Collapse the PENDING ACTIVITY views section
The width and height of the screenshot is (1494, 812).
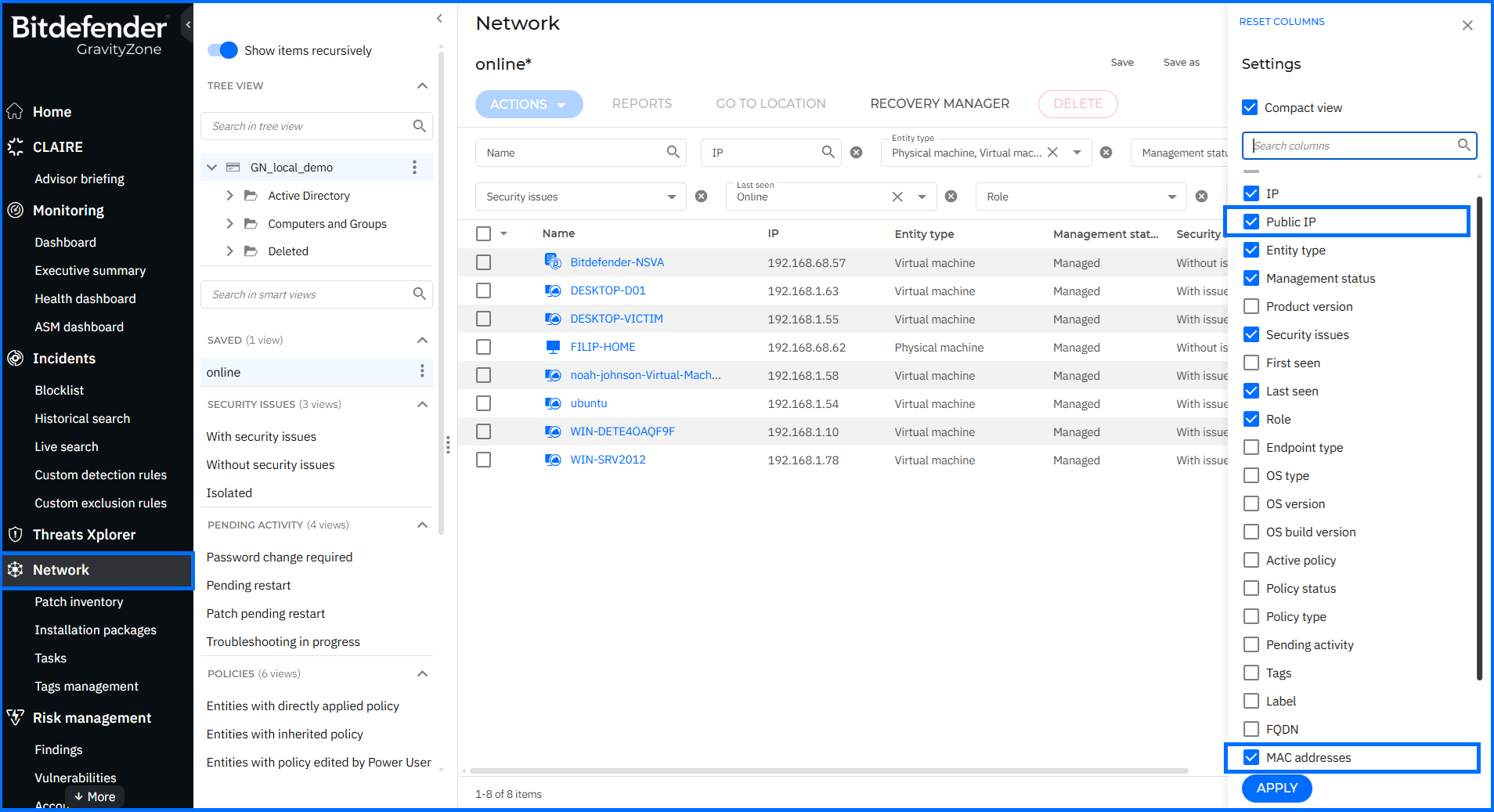[x=422, y=525]
